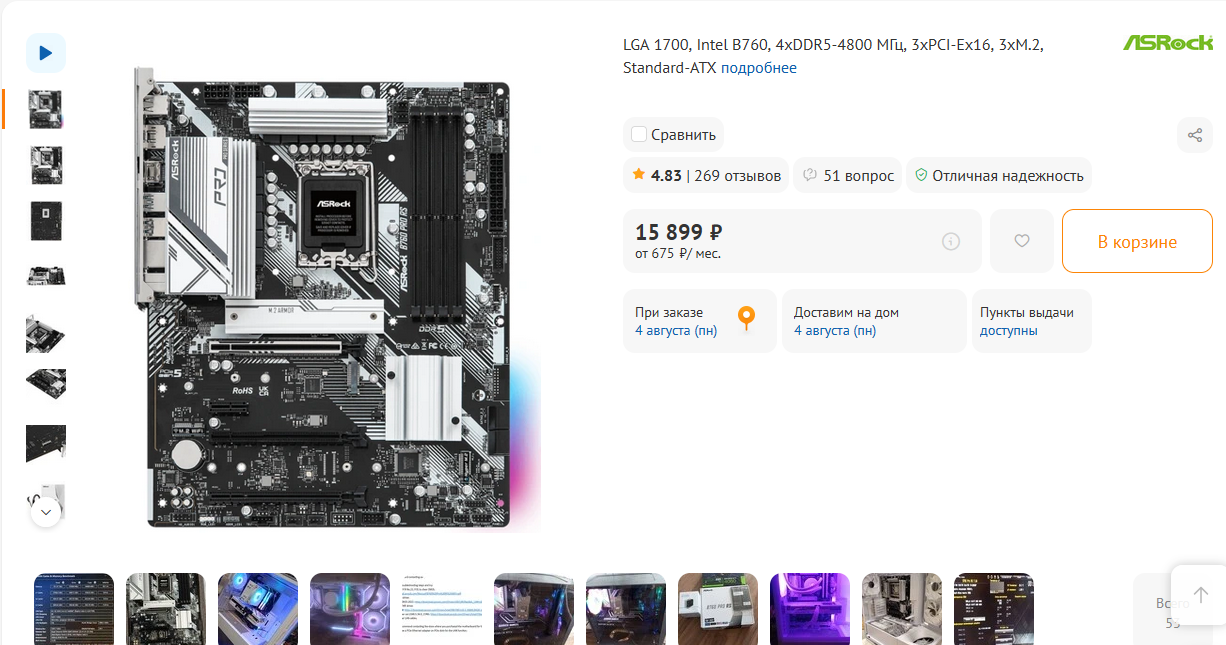1226x645 pixels.
Task: Open the price info circle icon
Action: point(951,241)
